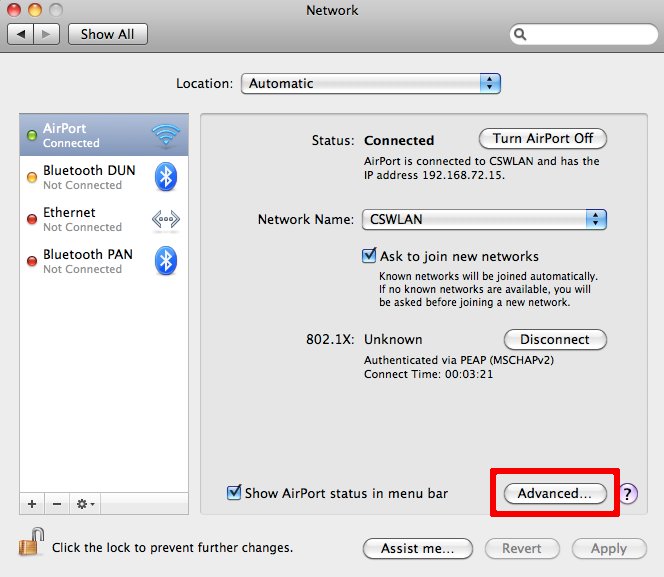Click the Connected status value

[399, 141]
